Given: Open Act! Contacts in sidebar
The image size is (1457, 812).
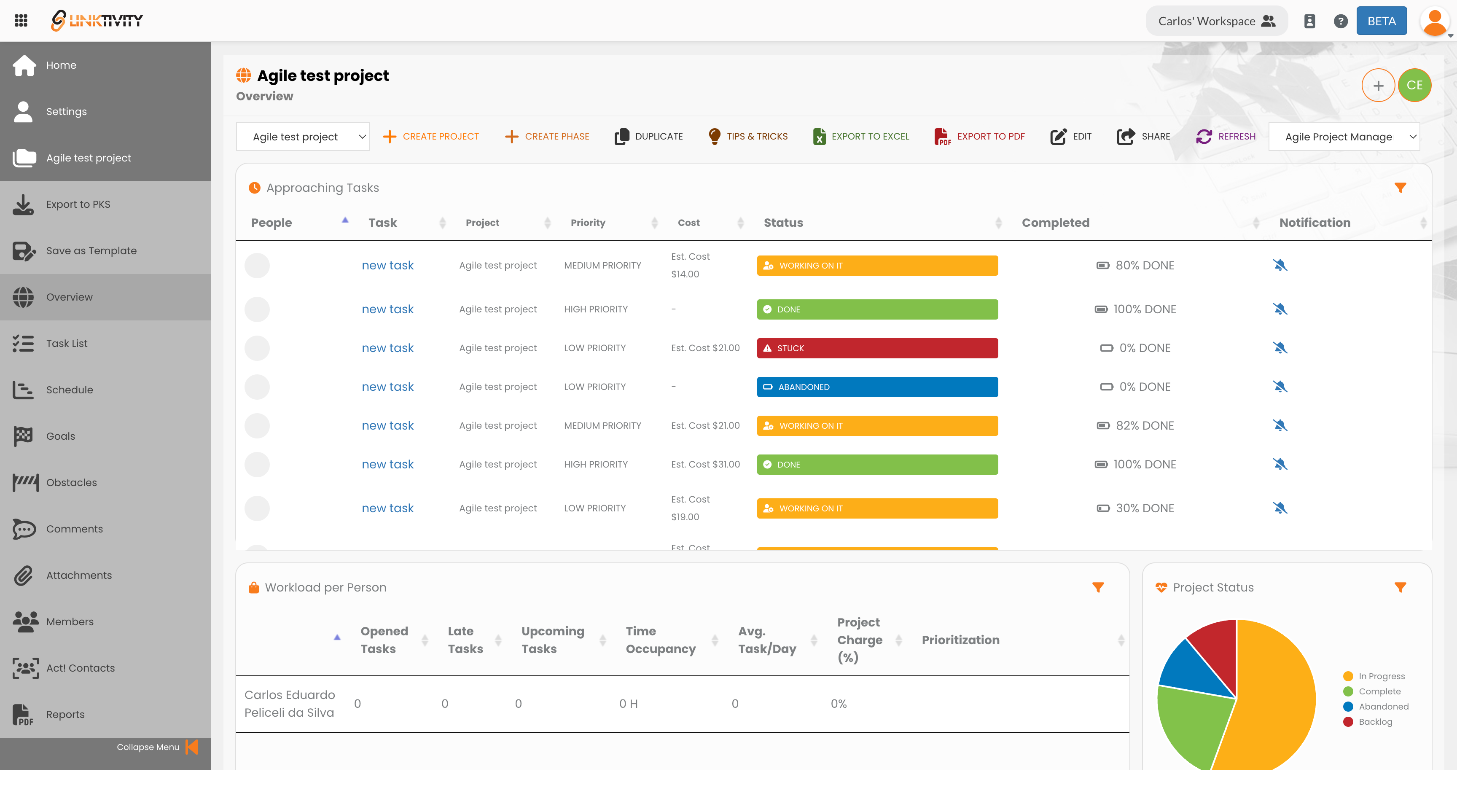Looking at the screenshot, I should [x=105, y=668].
